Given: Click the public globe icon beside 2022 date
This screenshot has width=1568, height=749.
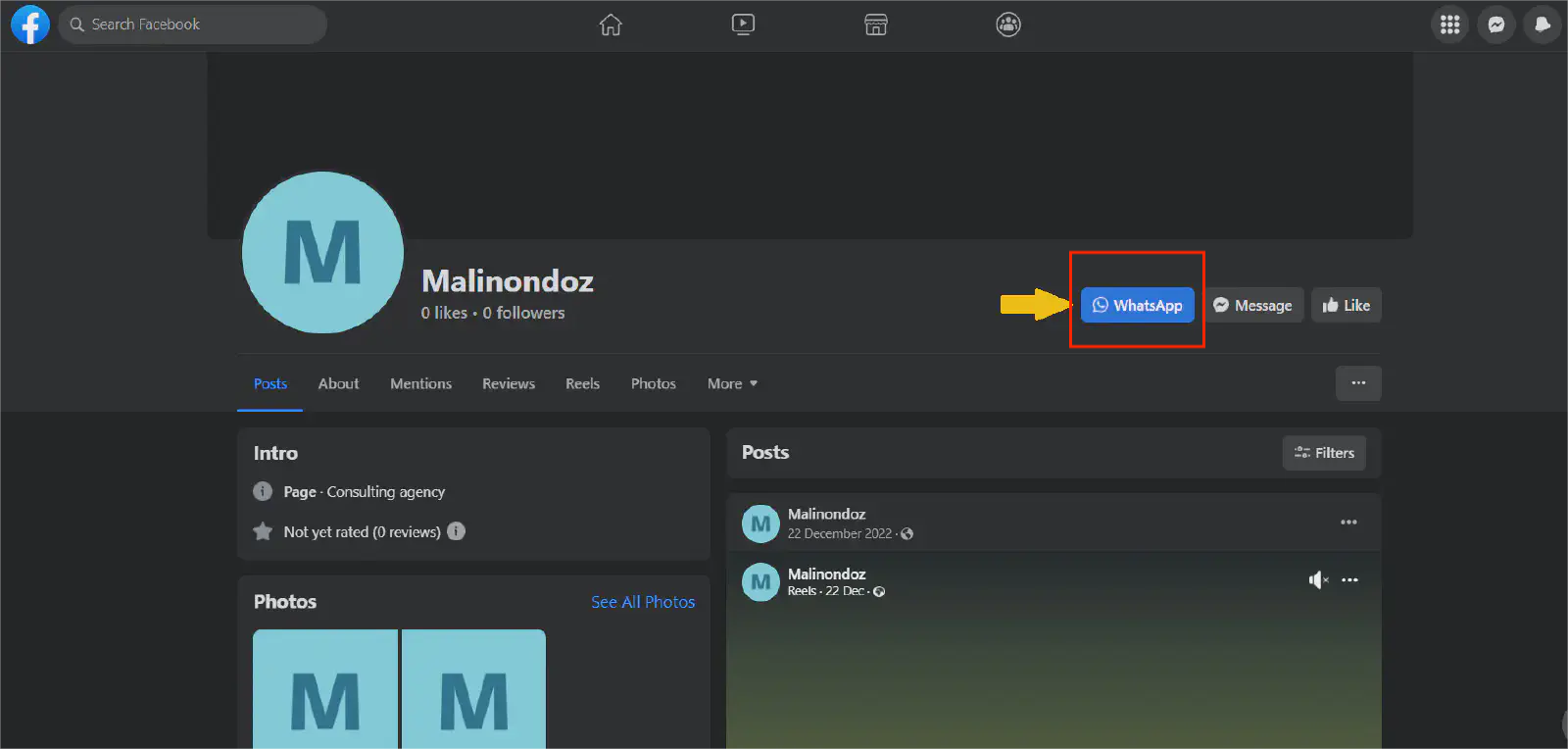Looking at the screenshot, I should point(907,534).
